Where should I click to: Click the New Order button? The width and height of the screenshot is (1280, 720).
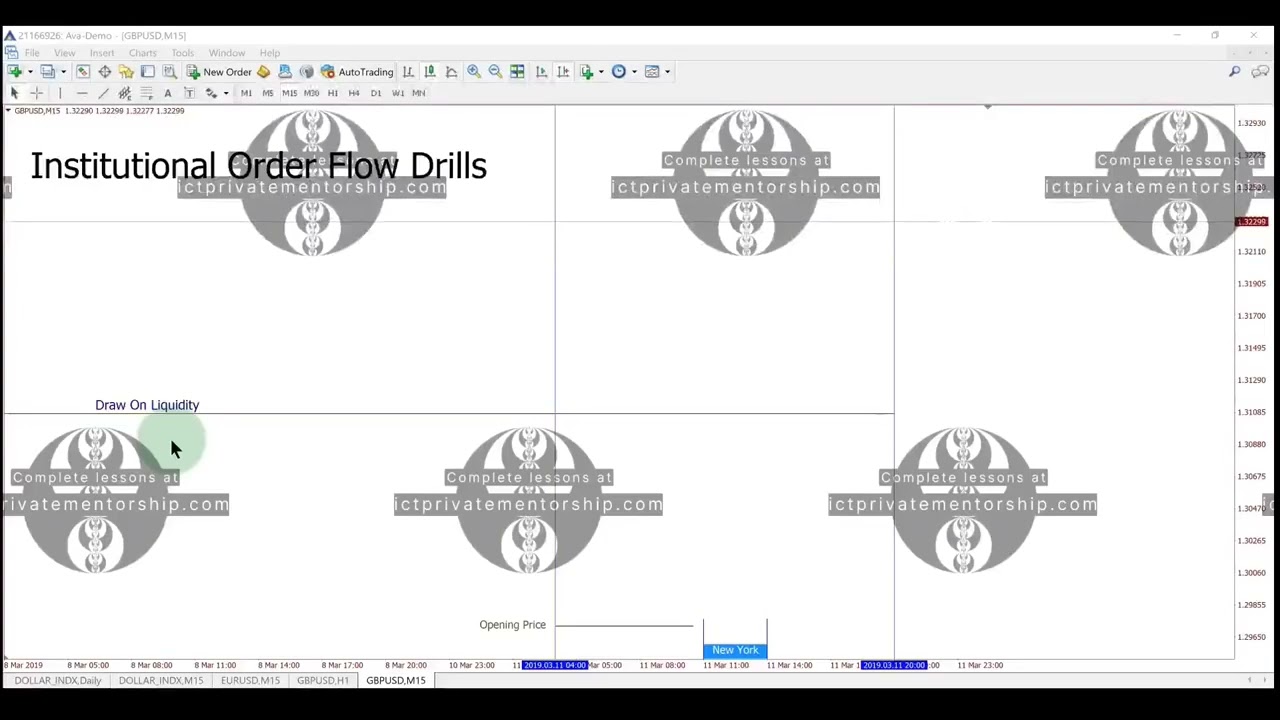click(219, 72)
